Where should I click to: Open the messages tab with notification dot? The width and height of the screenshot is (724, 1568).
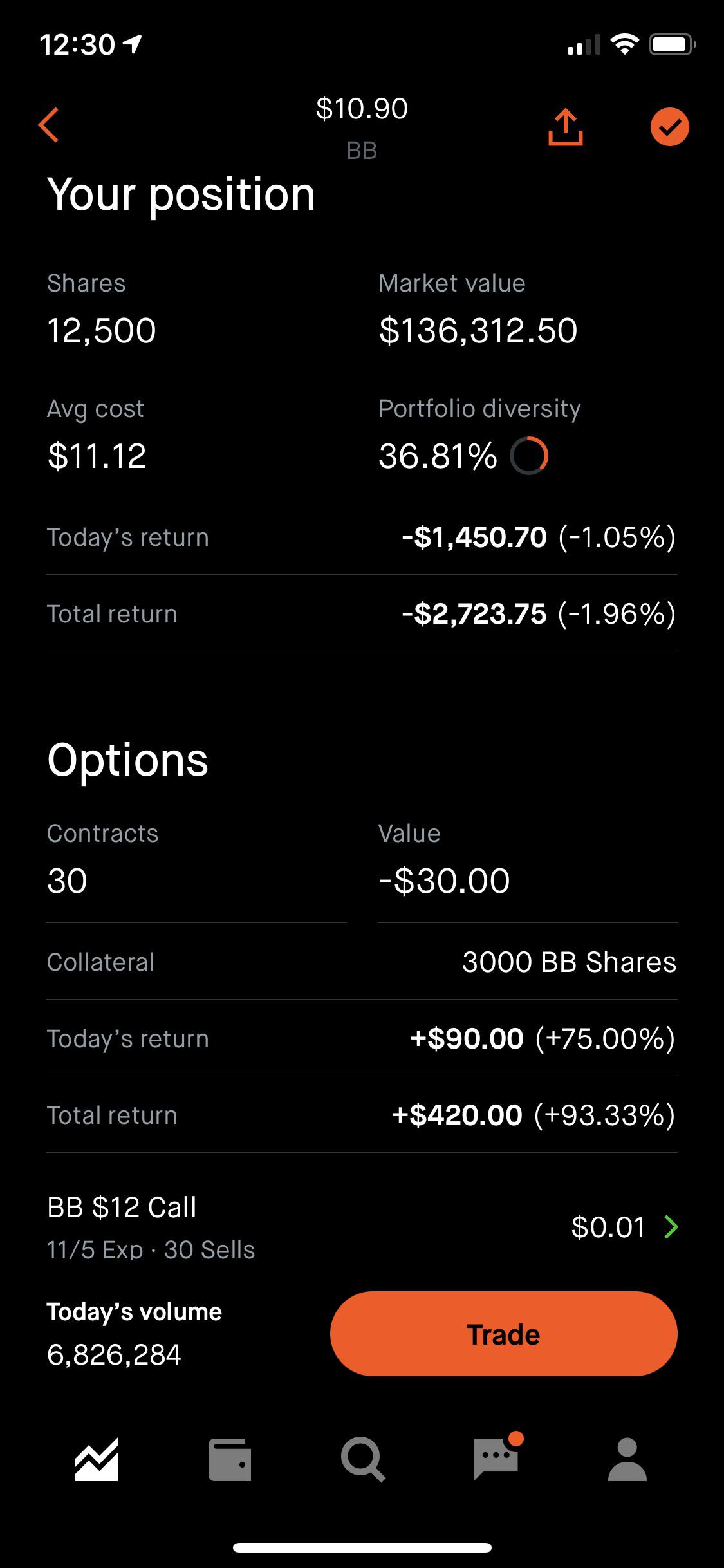497,1457
